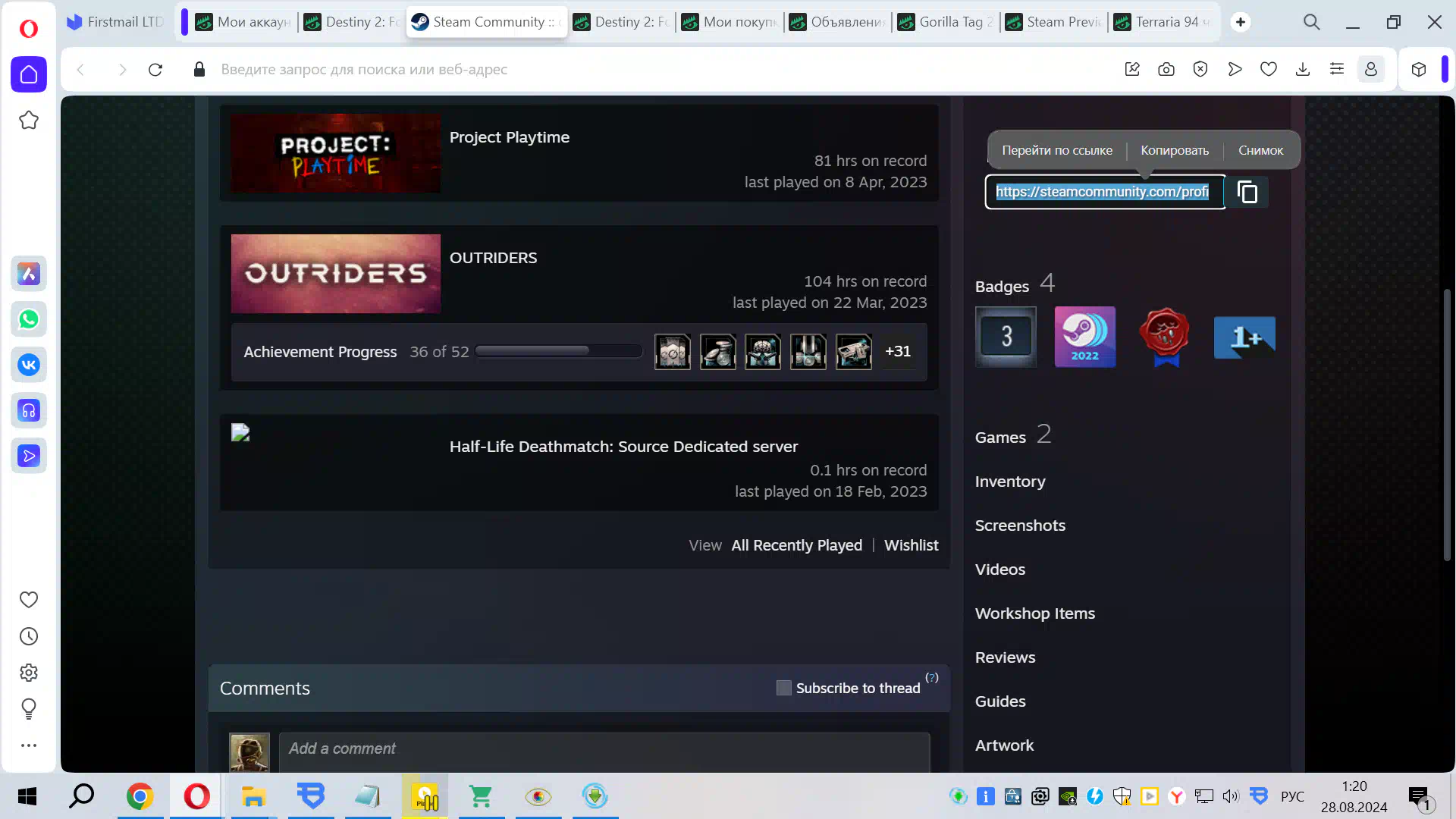1456x819 pixels.
Task: Open the extensions cube icon
Action: click(1419, 70)
